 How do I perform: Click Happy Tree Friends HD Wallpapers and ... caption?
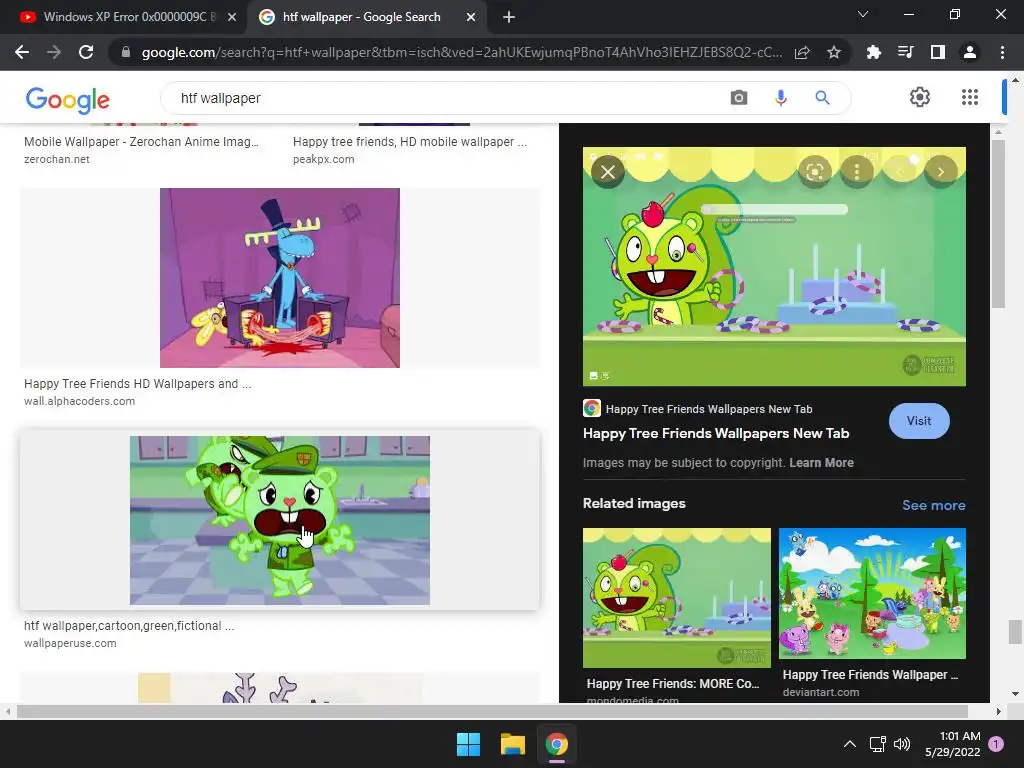[137, 383]
